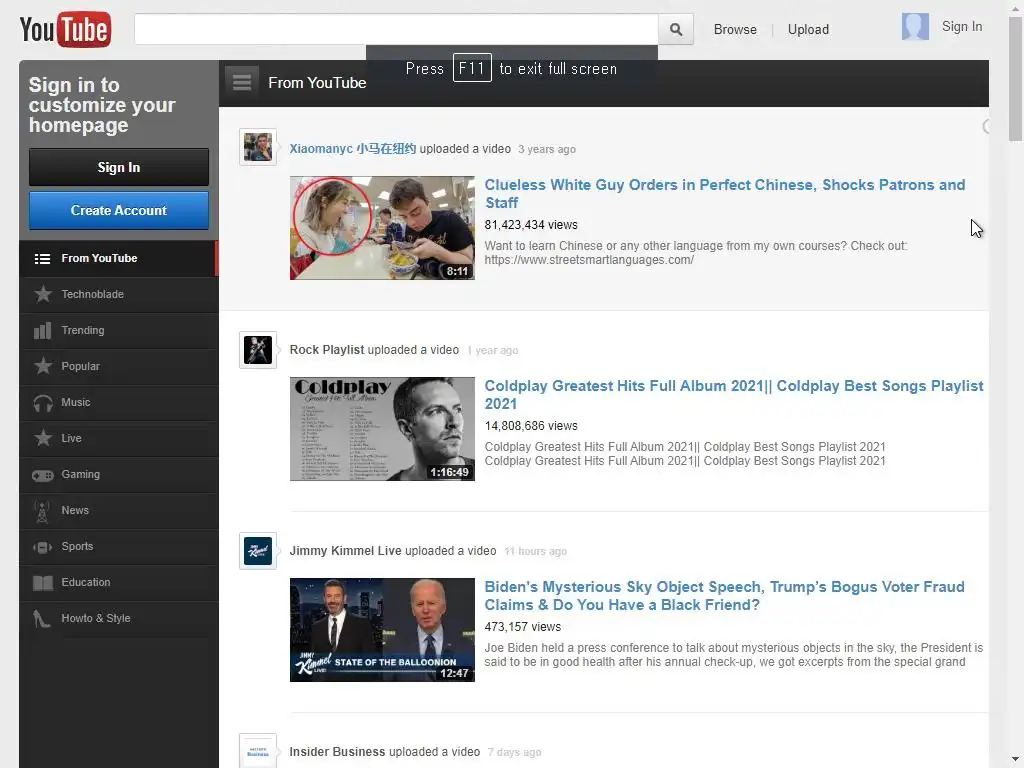The image size is (1024, 768).
Task: Click the State of the Balloonion thumbnail
Action: click(x=382, y=630)
